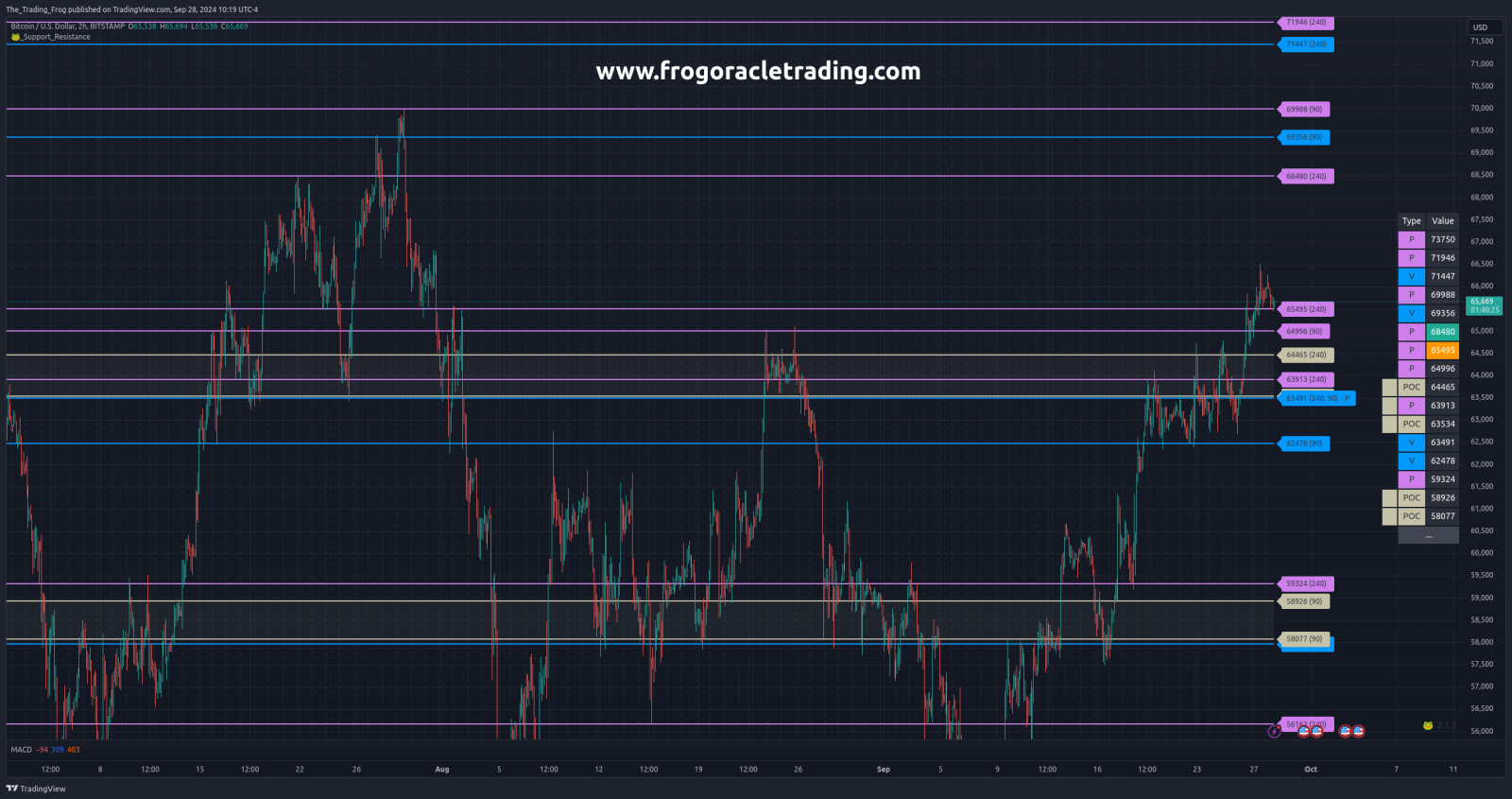
Task: Click the 56,000 price axis label
Action: pyautogui.click(x=1482, y=731)
